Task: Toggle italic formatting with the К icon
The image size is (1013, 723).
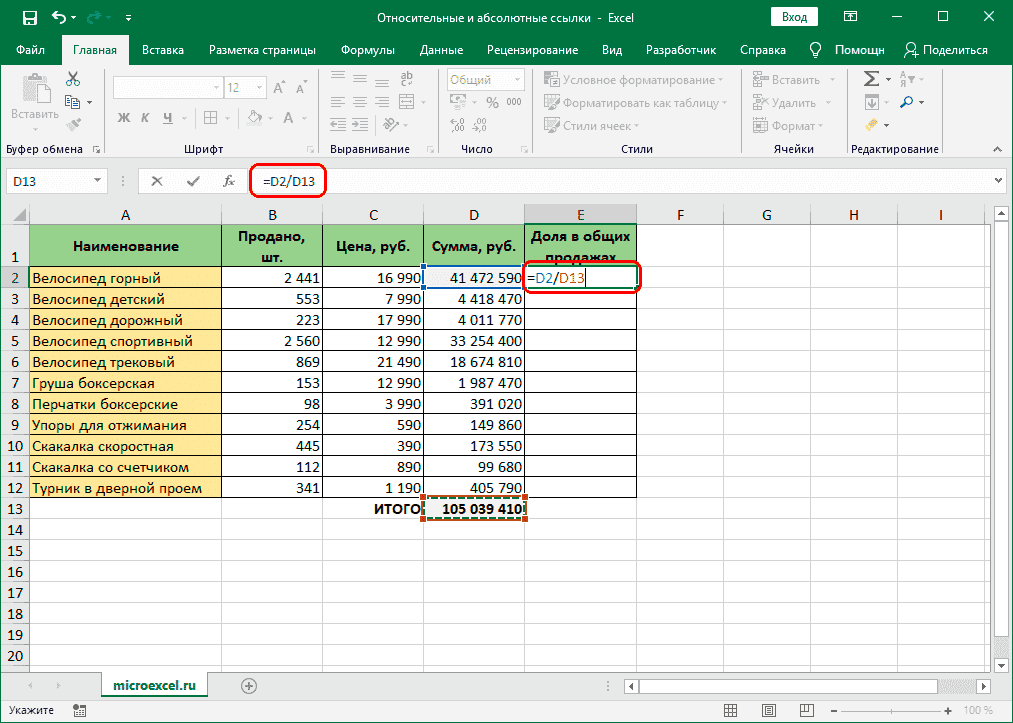Action: 147,117
